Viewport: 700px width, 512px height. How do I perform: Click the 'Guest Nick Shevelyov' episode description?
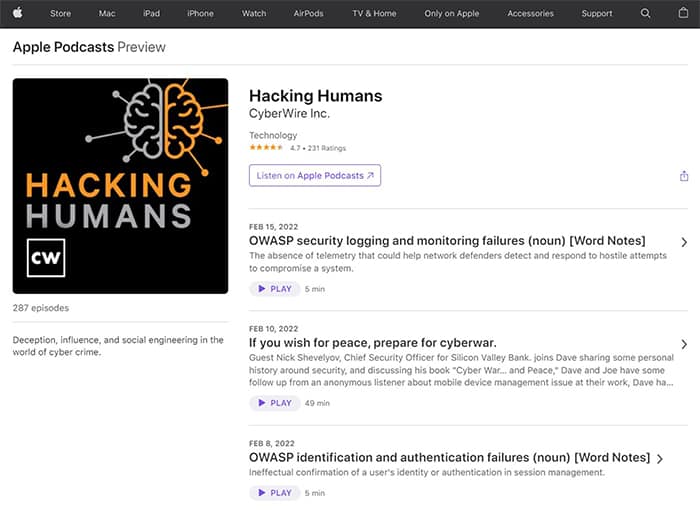pos(461,370)
